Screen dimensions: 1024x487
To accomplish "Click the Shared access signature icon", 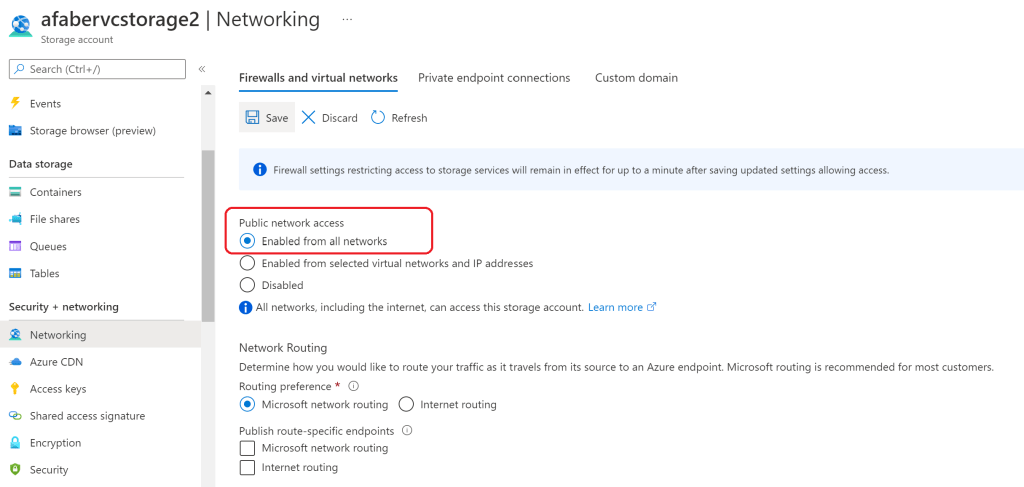I will click(x=15, y=416).
